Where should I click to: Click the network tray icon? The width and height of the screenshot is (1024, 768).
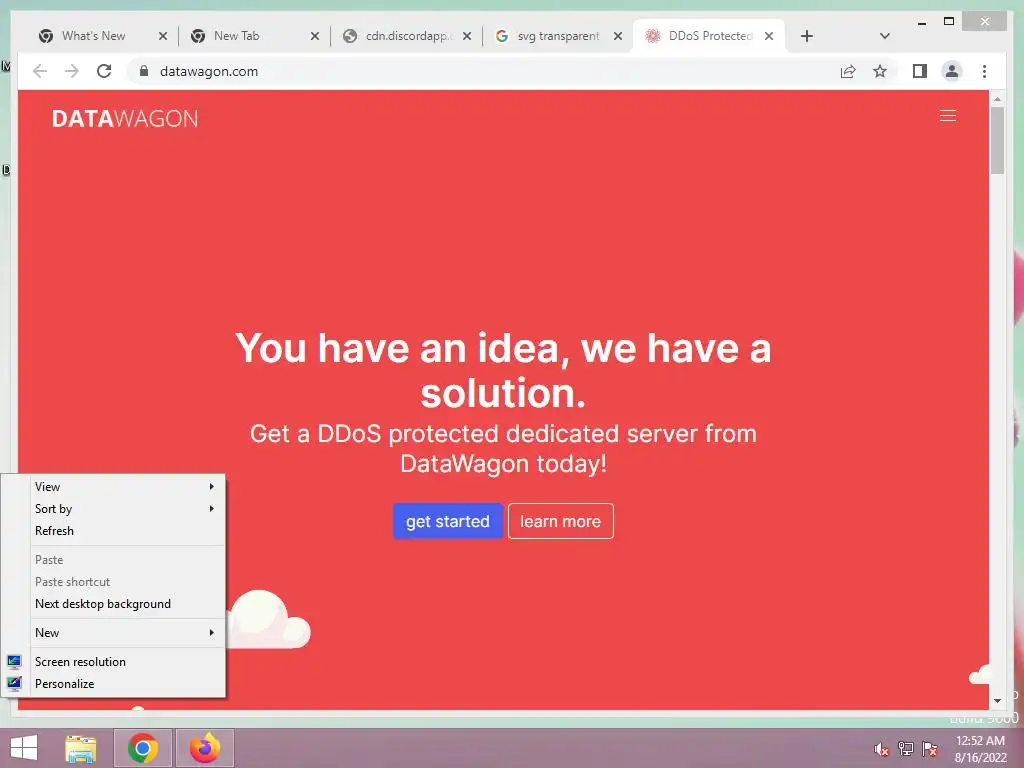pyautogui.click(x=906, y=749)
